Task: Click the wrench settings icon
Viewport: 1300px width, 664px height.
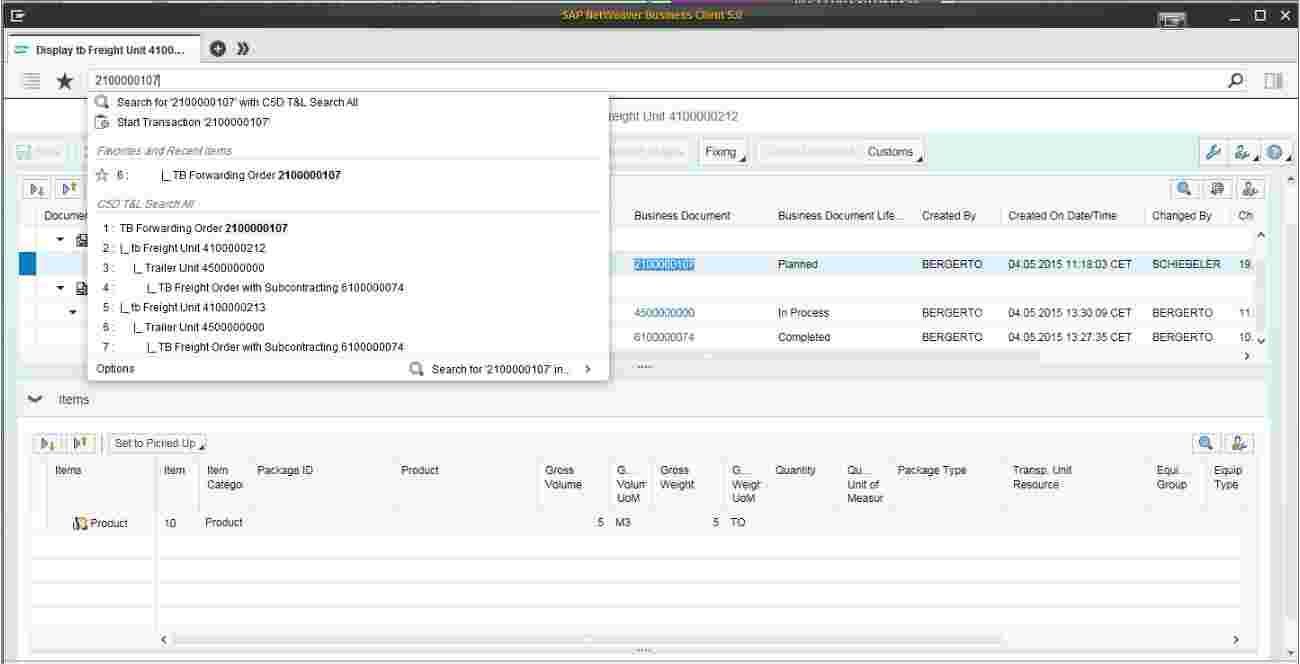Action: (x=1214, y=152)
